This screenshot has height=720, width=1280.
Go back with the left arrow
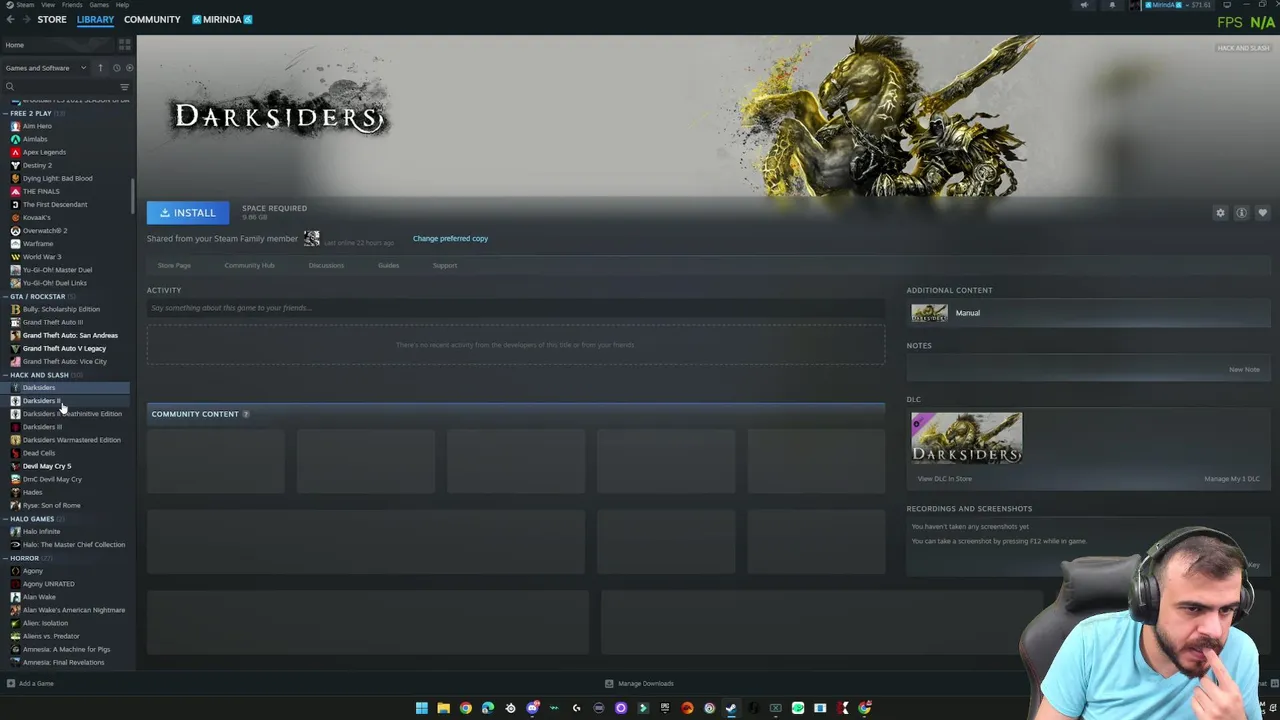tap(10, 20)
